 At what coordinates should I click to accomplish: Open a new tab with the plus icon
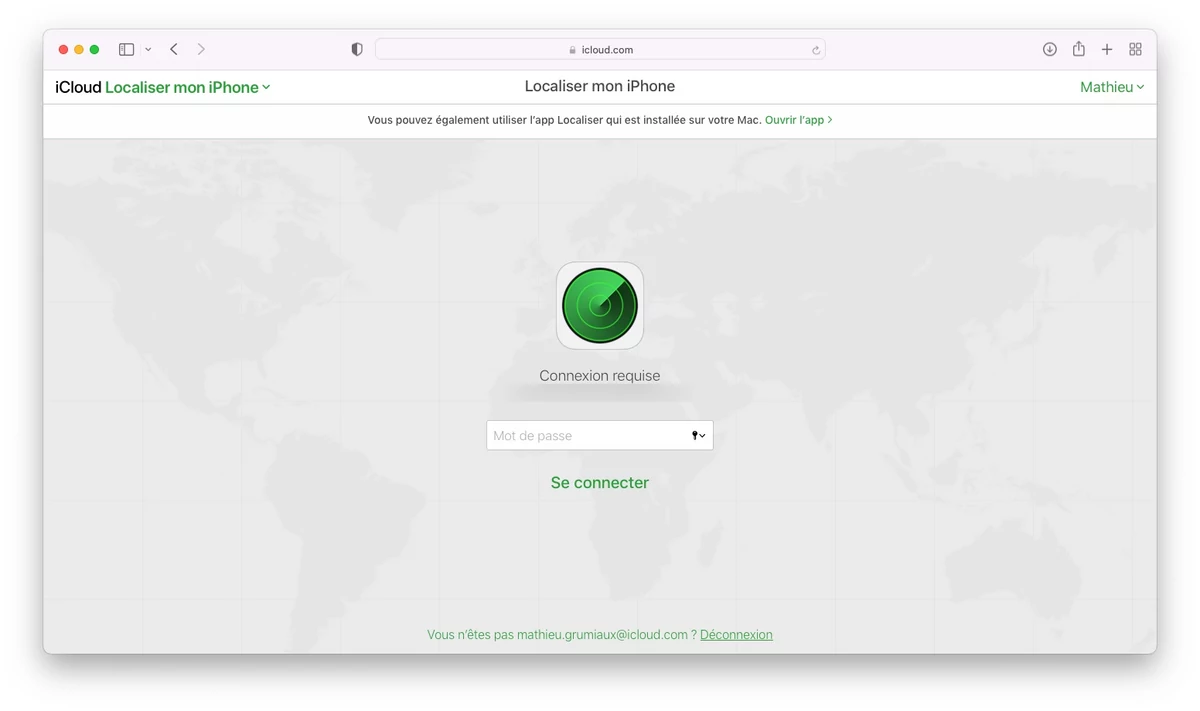click(x=1107, y=49)
